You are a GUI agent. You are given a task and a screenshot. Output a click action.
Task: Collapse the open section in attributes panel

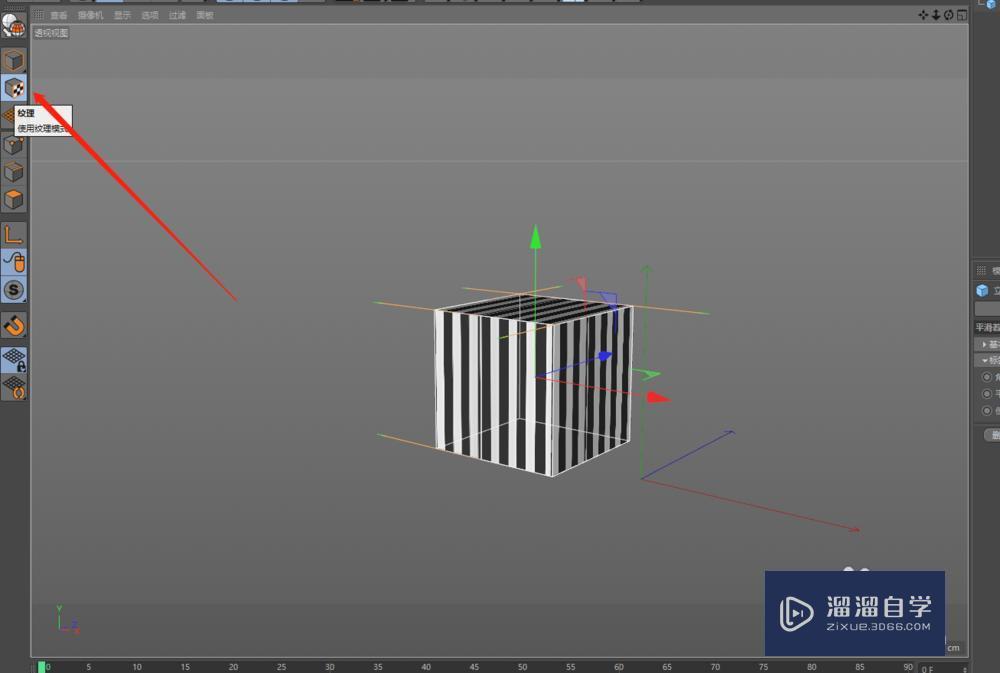(x=987, y=360)
